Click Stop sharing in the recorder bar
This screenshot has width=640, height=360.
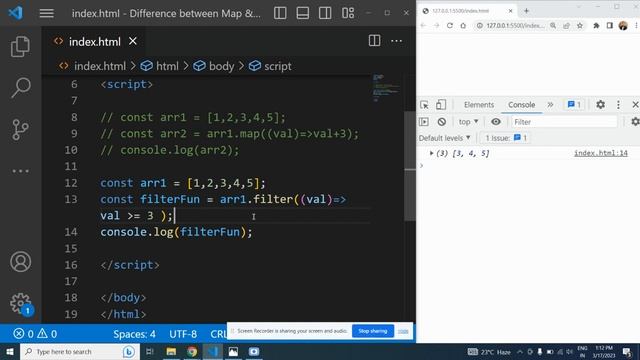[x=373, y=331]
